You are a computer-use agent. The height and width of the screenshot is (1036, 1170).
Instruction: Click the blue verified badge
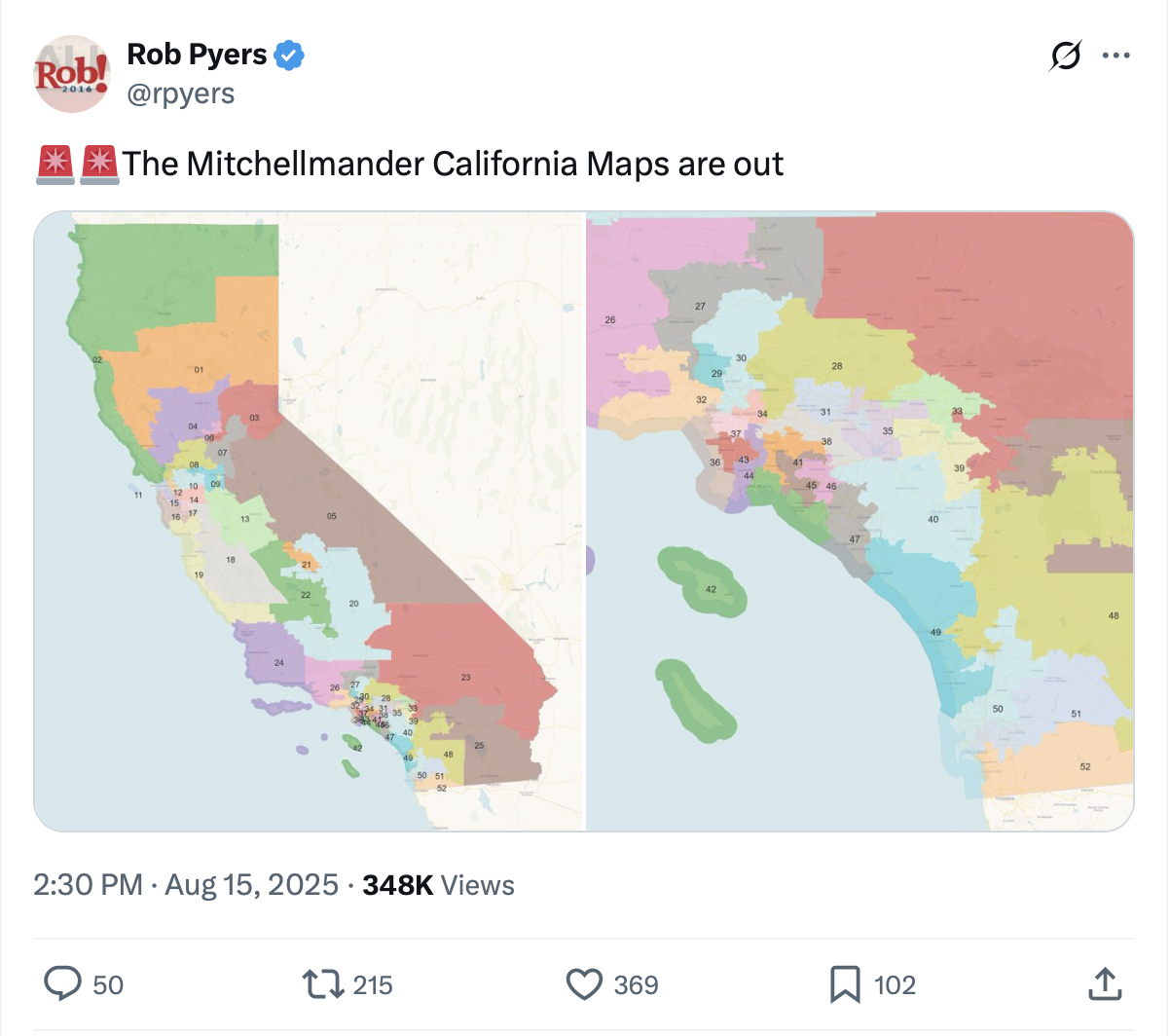pos(289,55)
